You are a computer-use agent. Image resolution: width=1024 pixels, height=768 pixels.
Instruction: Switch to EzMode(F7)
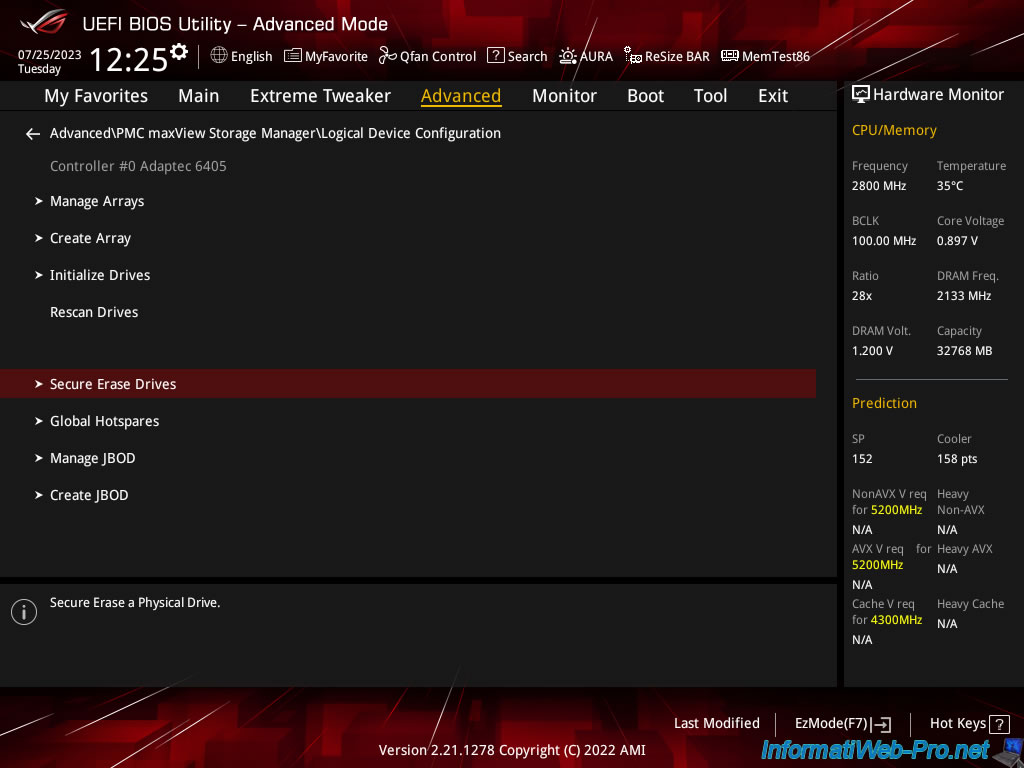pos(831,724)
